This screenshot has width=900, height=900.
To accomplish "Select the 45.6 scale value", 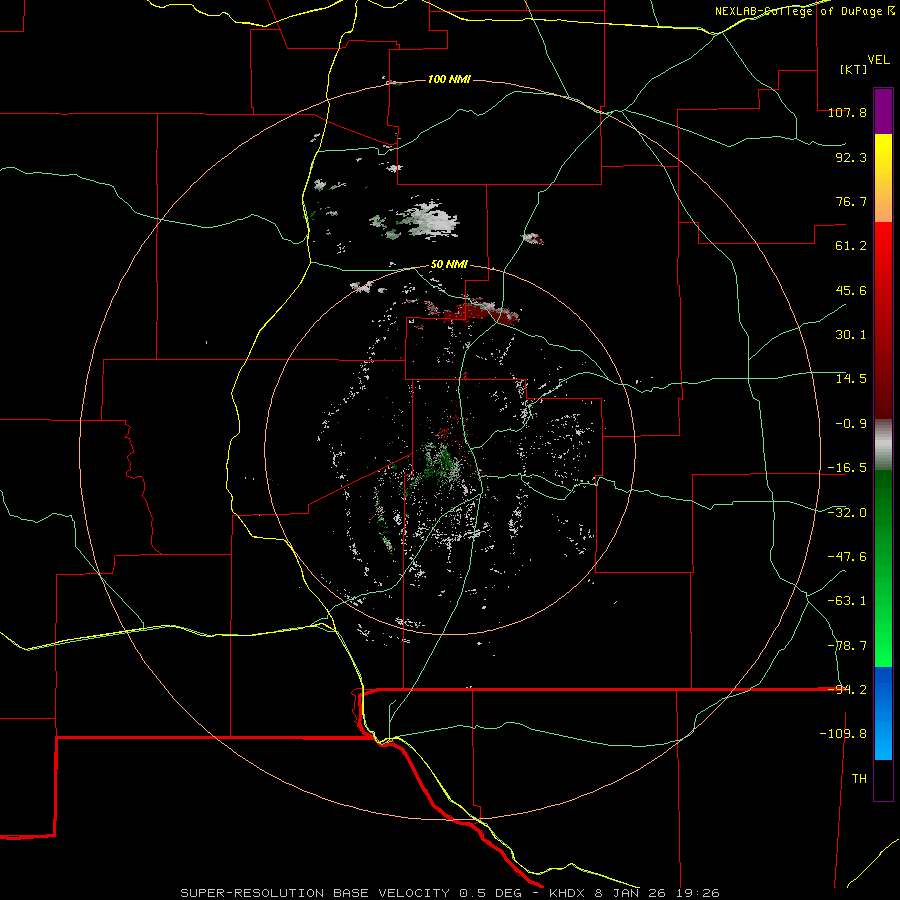I will pos(851,290).
